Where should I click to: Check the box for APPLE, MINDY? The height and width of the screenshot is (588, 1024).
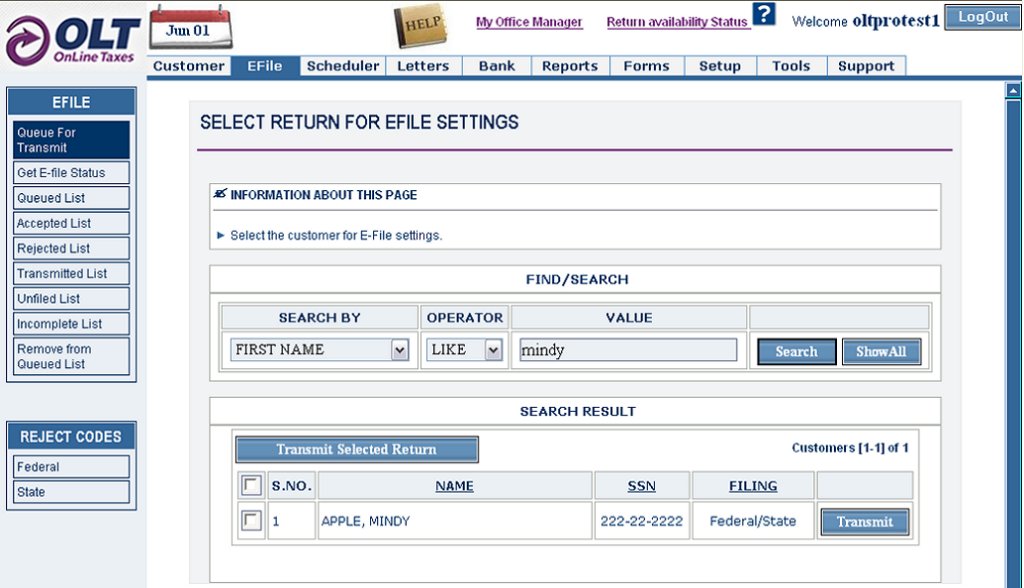click(251, 521)
